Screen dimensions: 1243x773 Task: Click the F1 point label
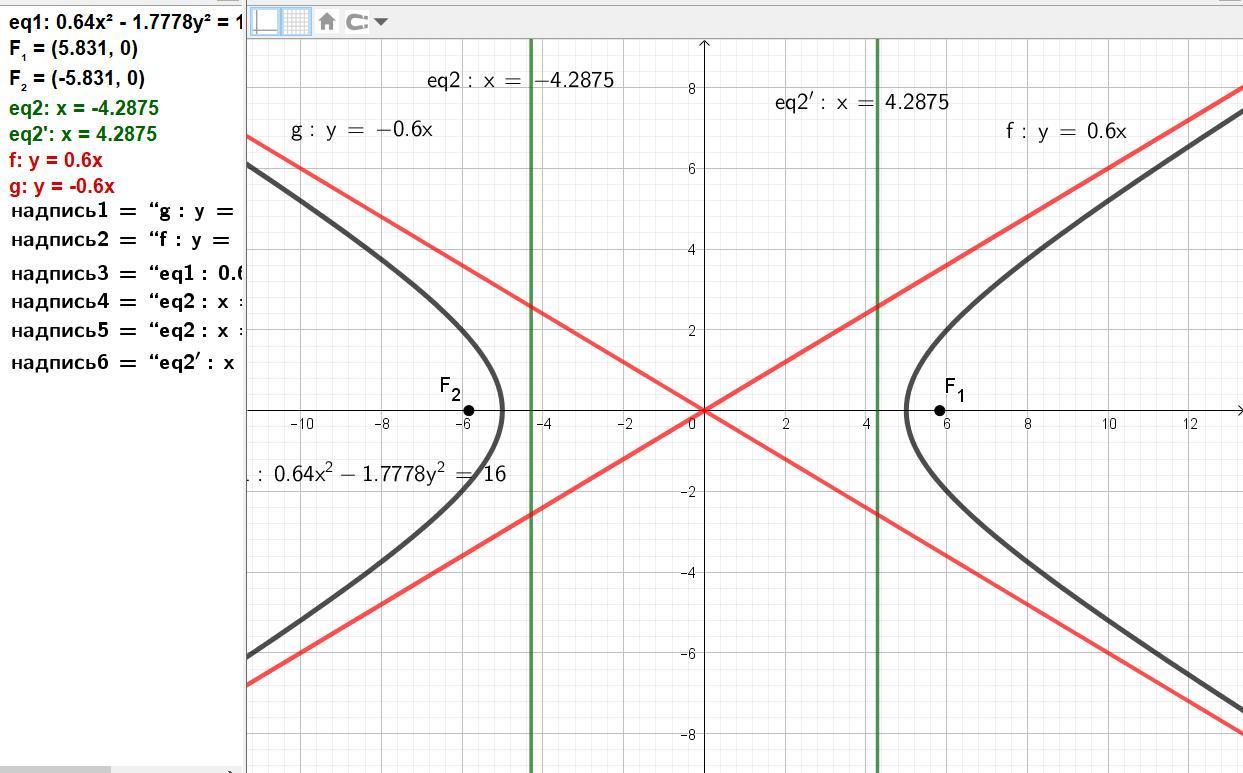tap(955, 390)
